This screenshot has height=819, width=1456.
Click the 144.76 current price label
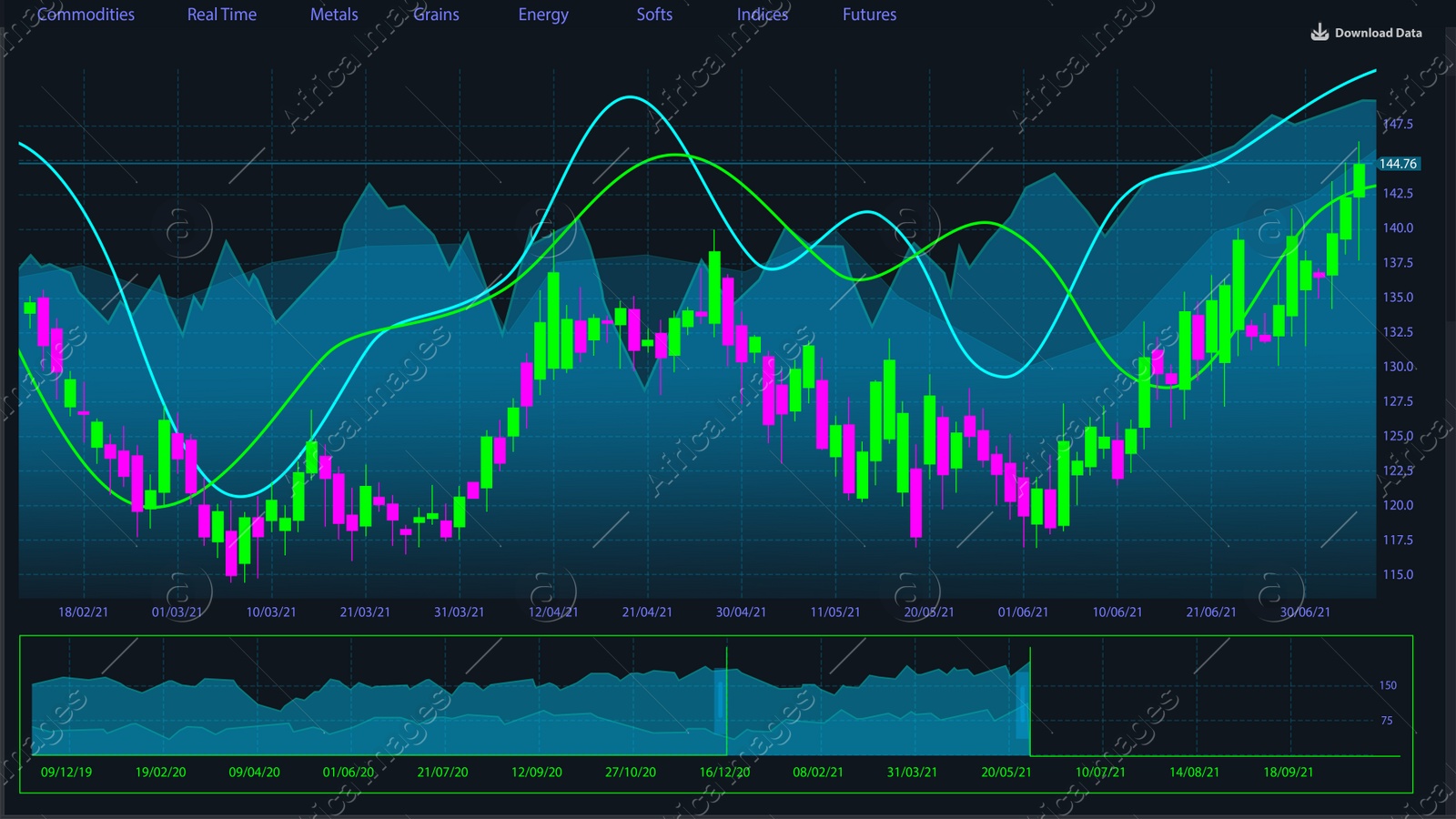[x=1398, y=164]
